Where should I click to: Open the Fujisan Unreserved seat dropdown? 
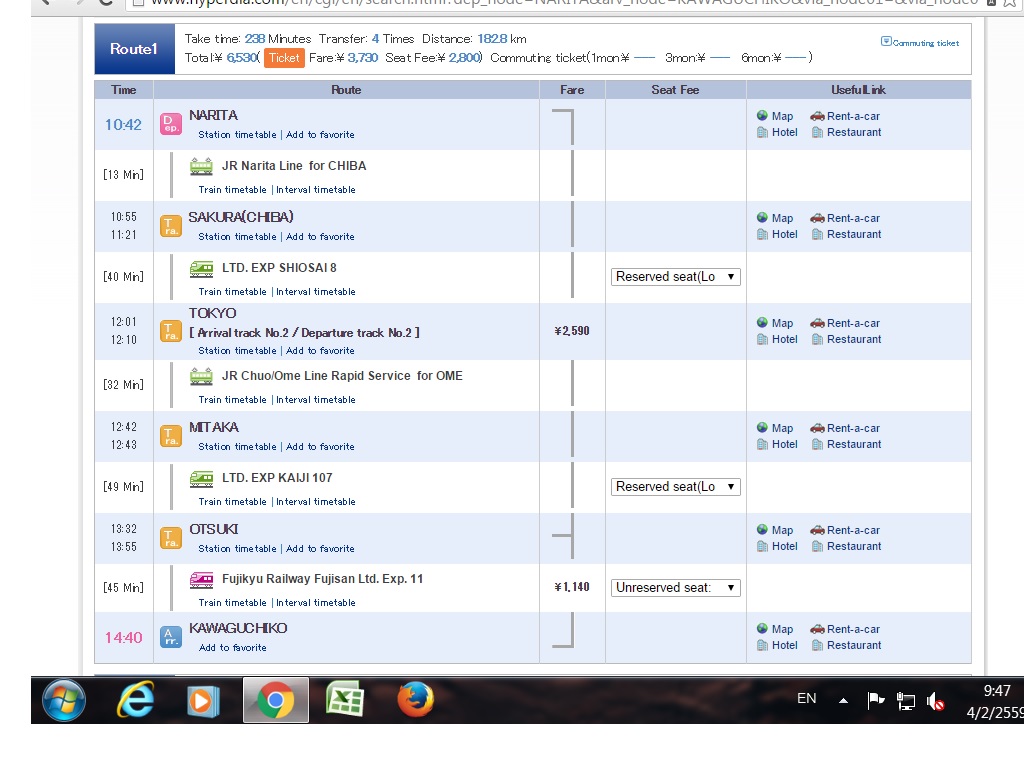pos(675,588)
